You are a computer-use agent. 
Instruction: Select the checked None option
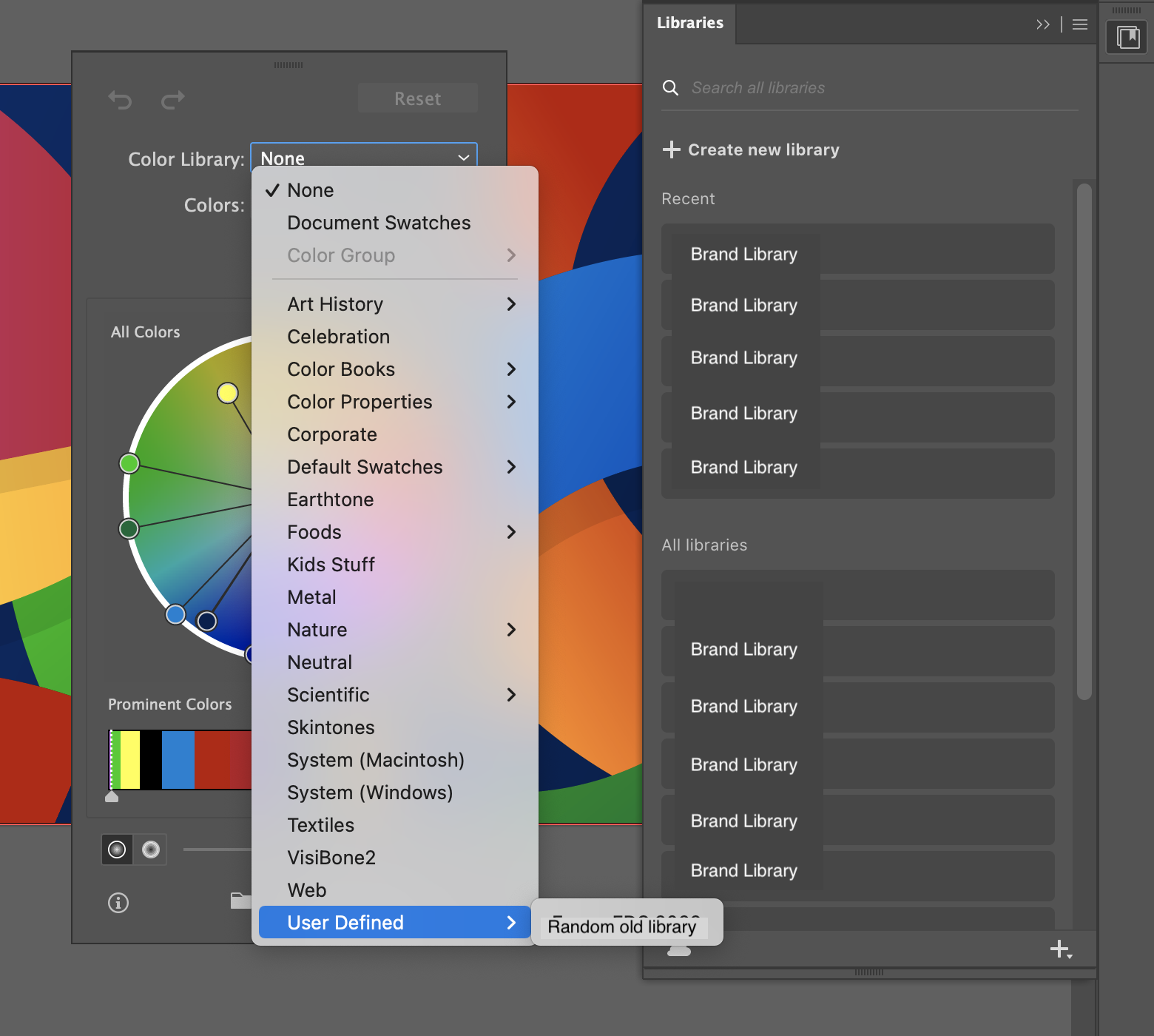coord(311,190)
